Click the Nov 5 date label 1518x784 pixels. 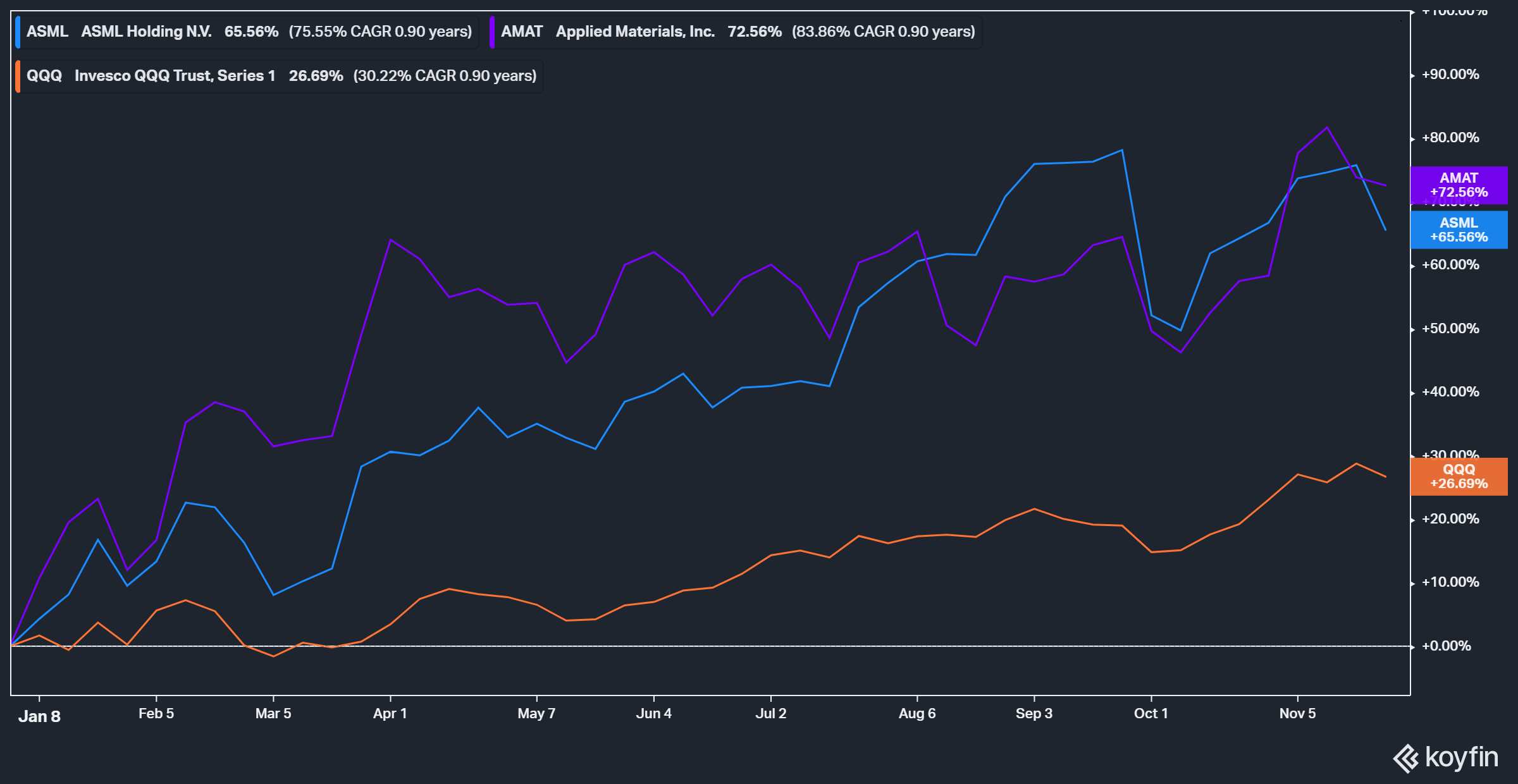1297,713
